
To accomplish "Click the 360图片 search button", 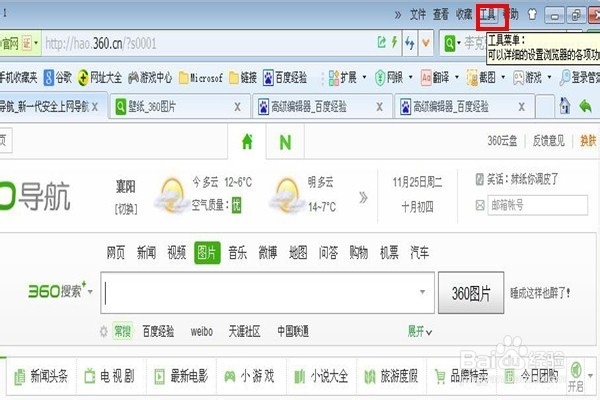I will (x=471, y=293).
